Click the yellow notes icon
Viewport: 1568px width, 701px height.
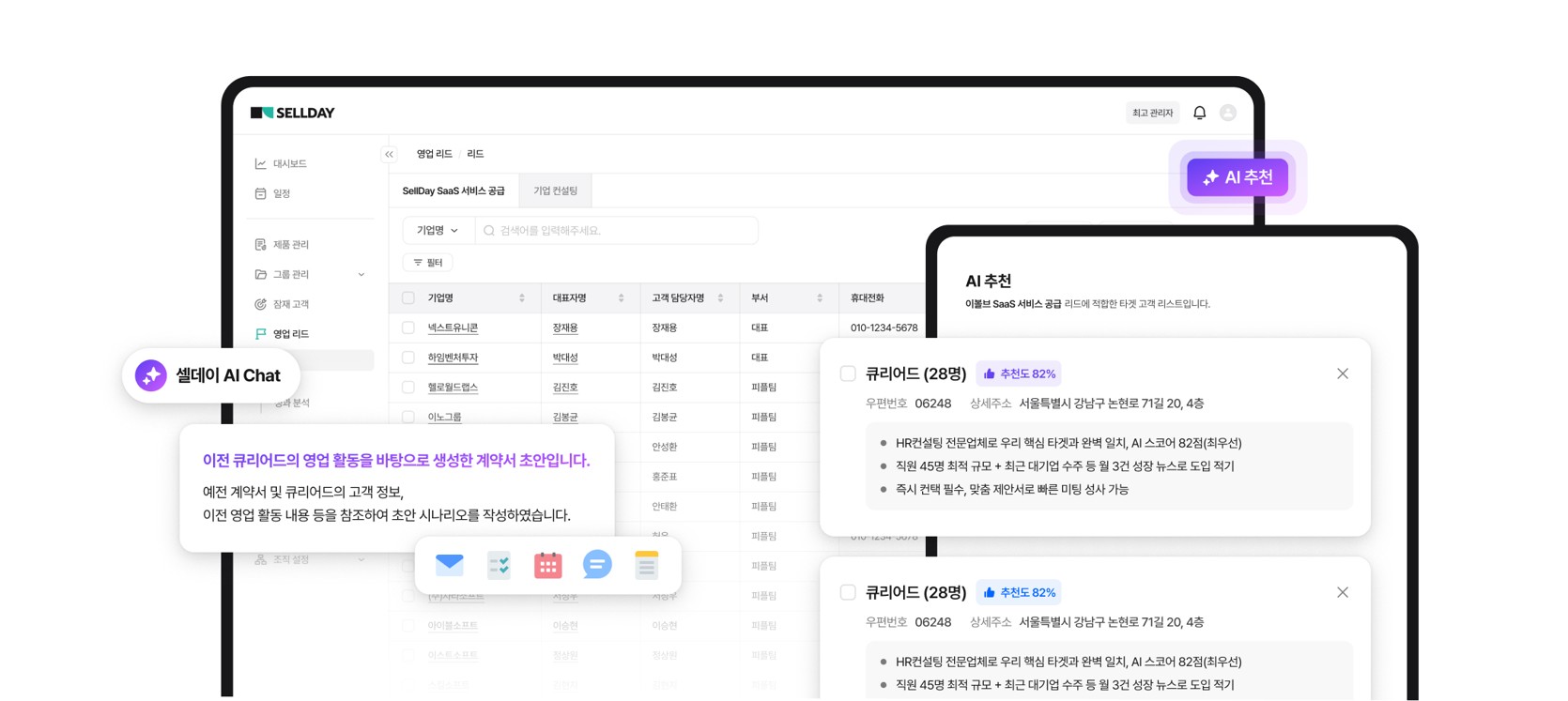coord(646,565)
